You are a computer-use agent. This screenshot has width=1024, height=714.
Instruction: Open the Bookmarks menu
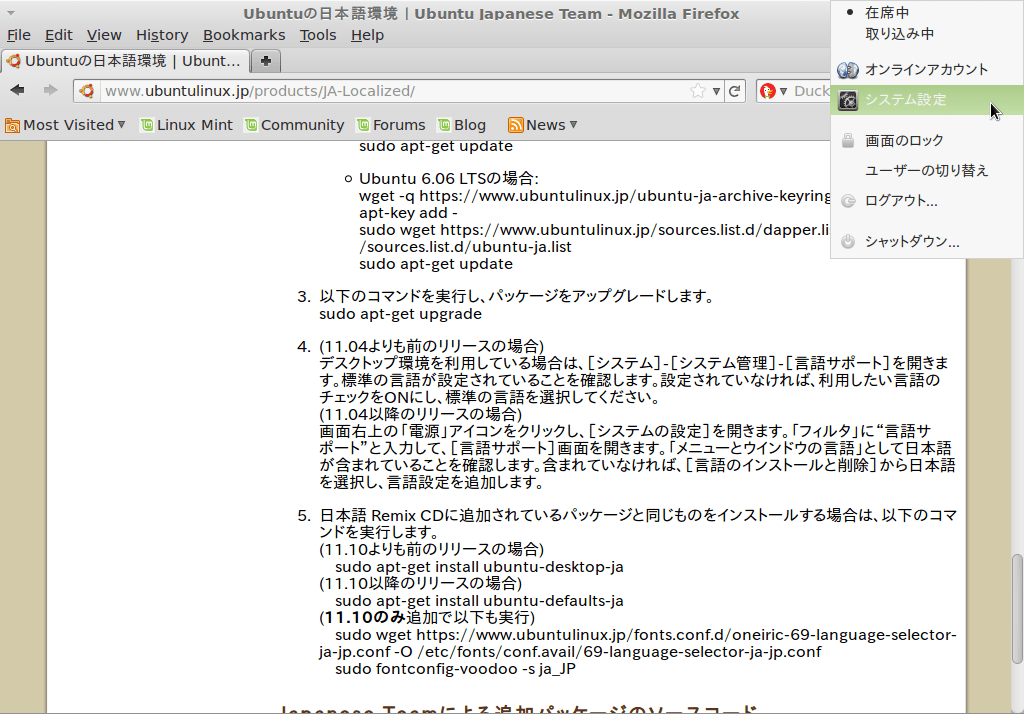click(244, 35)
